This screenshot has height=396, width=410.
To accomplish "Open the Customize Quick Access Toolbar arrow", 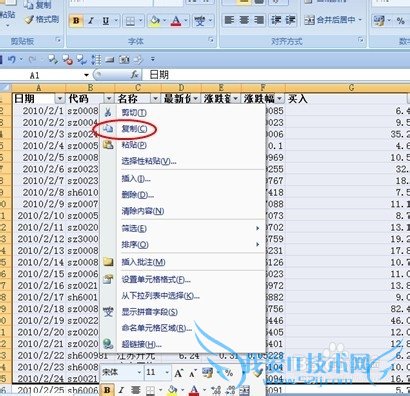I will pyautogui.click(x=153, y=59).
